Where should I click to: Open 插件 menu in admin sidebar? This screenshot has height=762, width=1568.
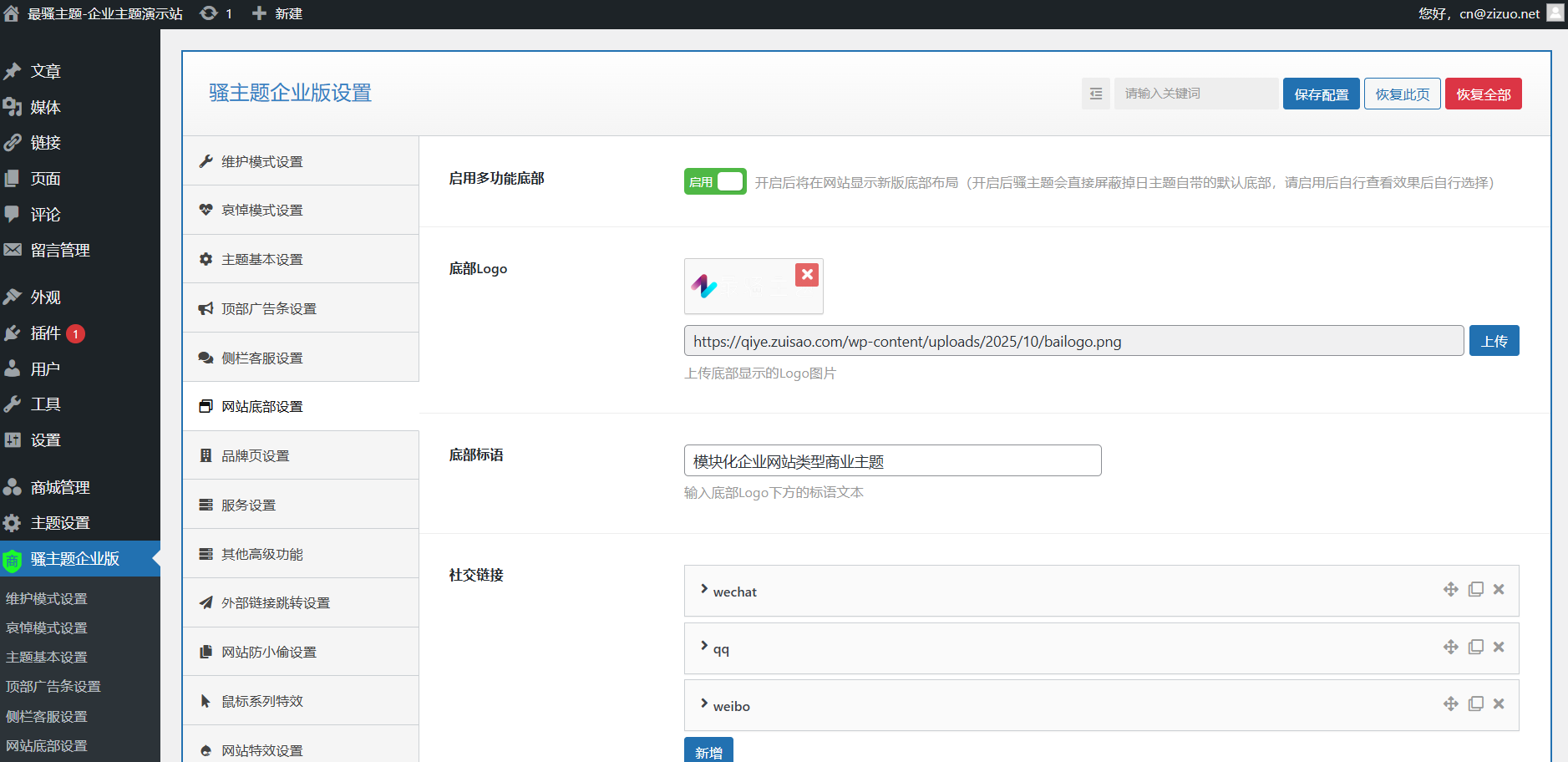point(45,333)
